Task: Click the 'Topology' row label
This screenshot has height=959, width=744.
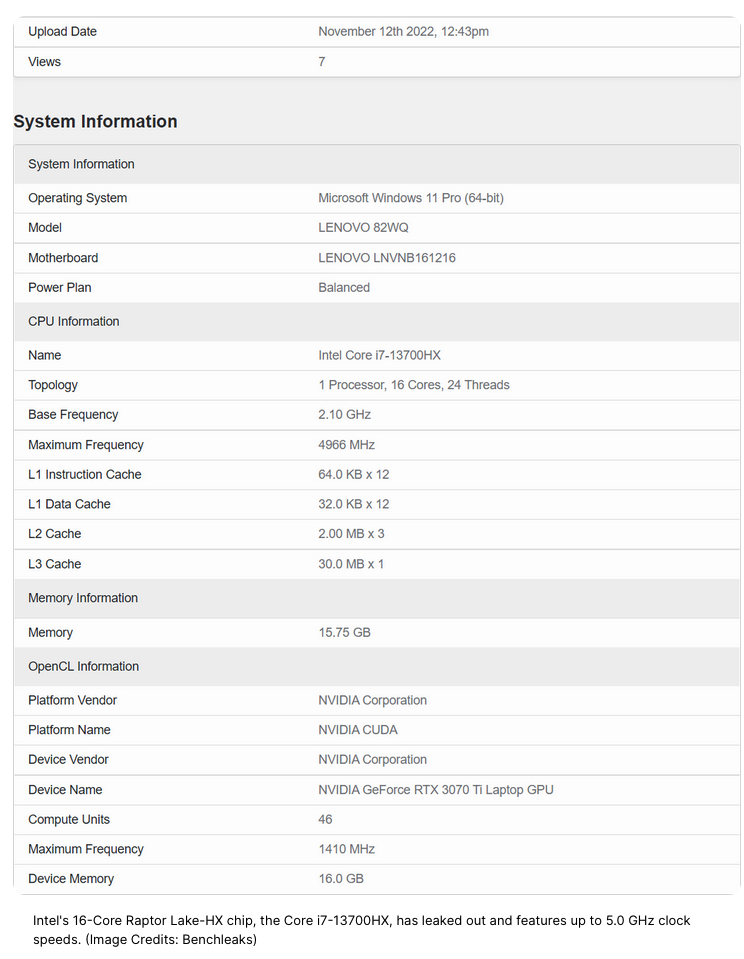Action: click(53, 385)
